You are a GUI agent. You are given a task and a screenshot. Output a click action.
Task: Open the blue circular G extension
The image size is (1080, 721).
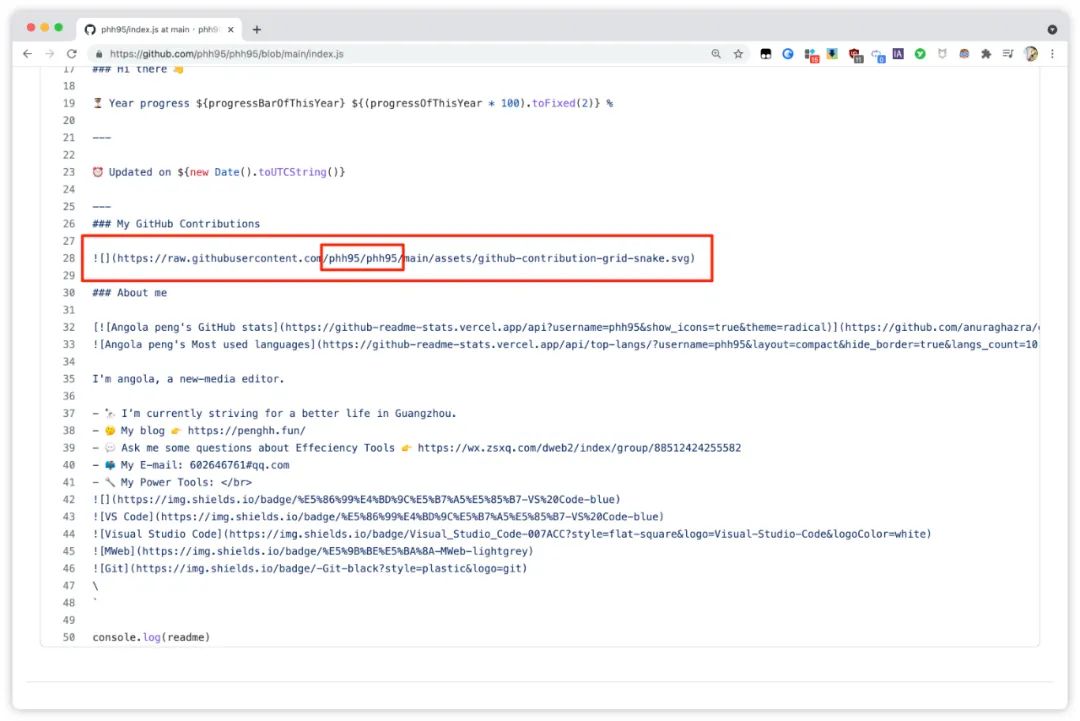tap(788, 54)
